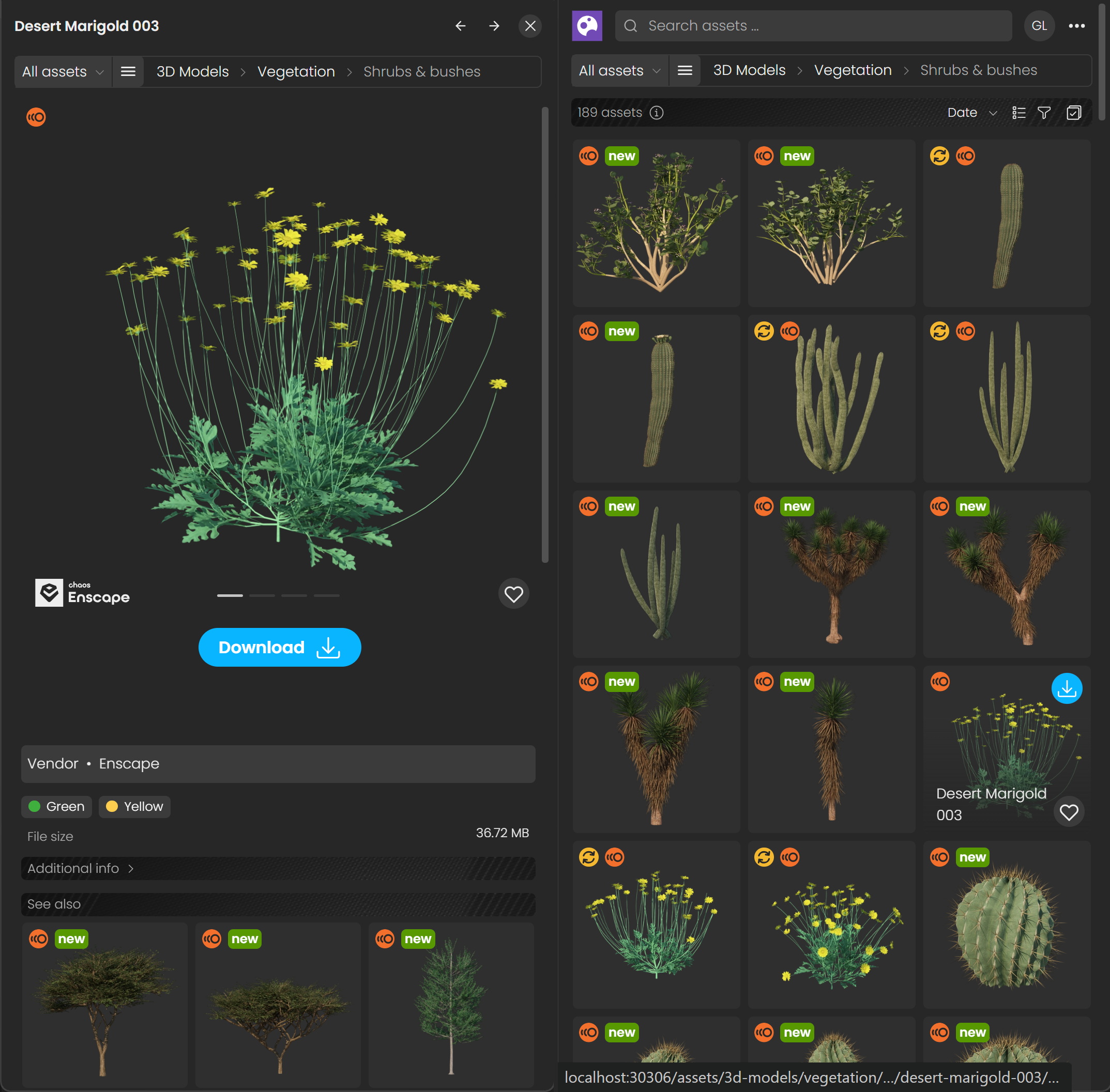Toggle multi-select checkbox icon in toolbar

click(x=1073, y=113)
